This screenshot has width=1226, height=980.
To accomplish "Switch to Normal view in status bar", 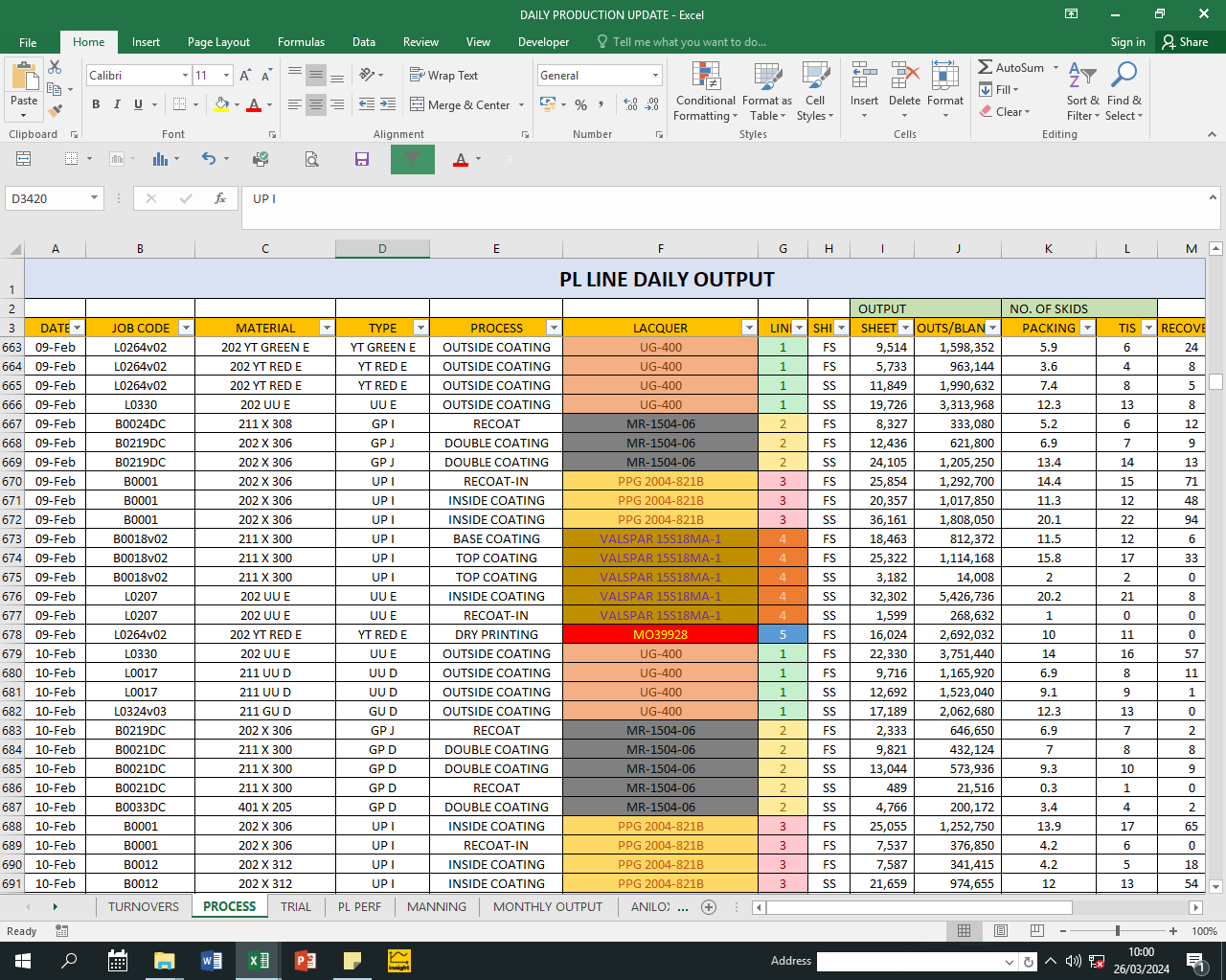I will pos(964,930).
